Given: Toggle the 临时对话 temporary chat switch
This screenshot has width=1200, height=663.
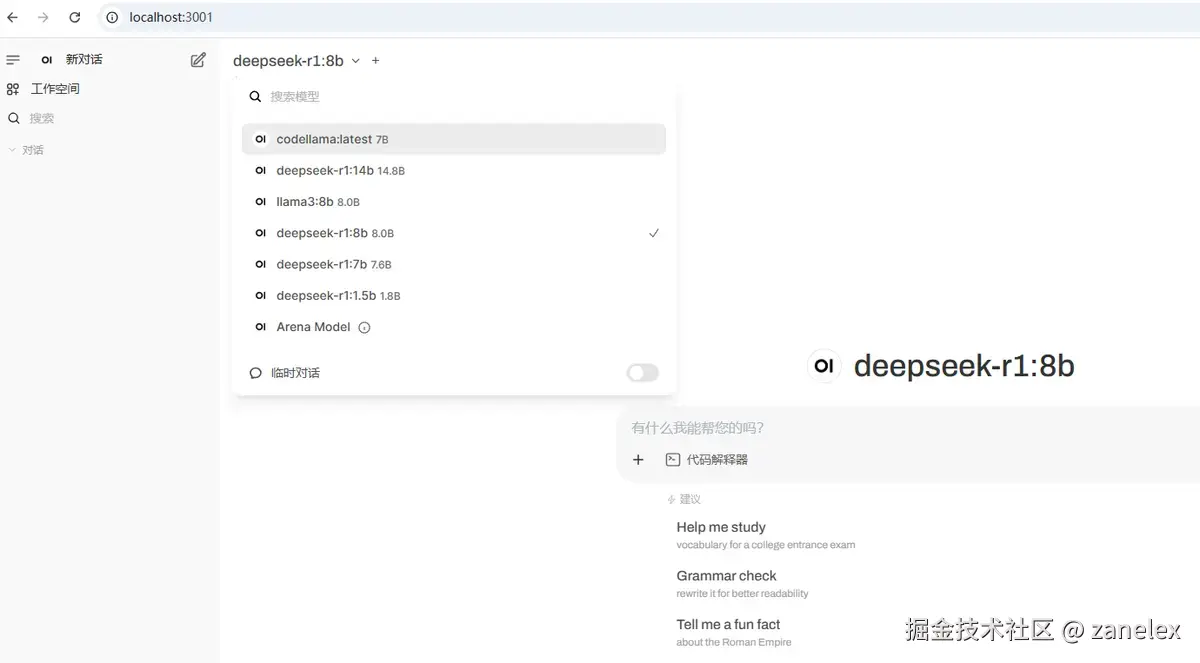Looking at the screenshot, I should 643,373.
